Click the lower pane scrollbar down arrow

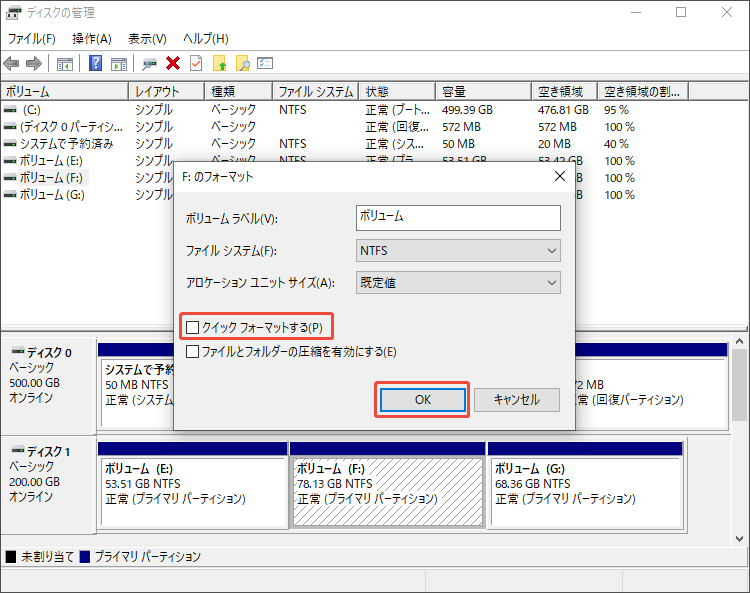click(x=739, y=538)
